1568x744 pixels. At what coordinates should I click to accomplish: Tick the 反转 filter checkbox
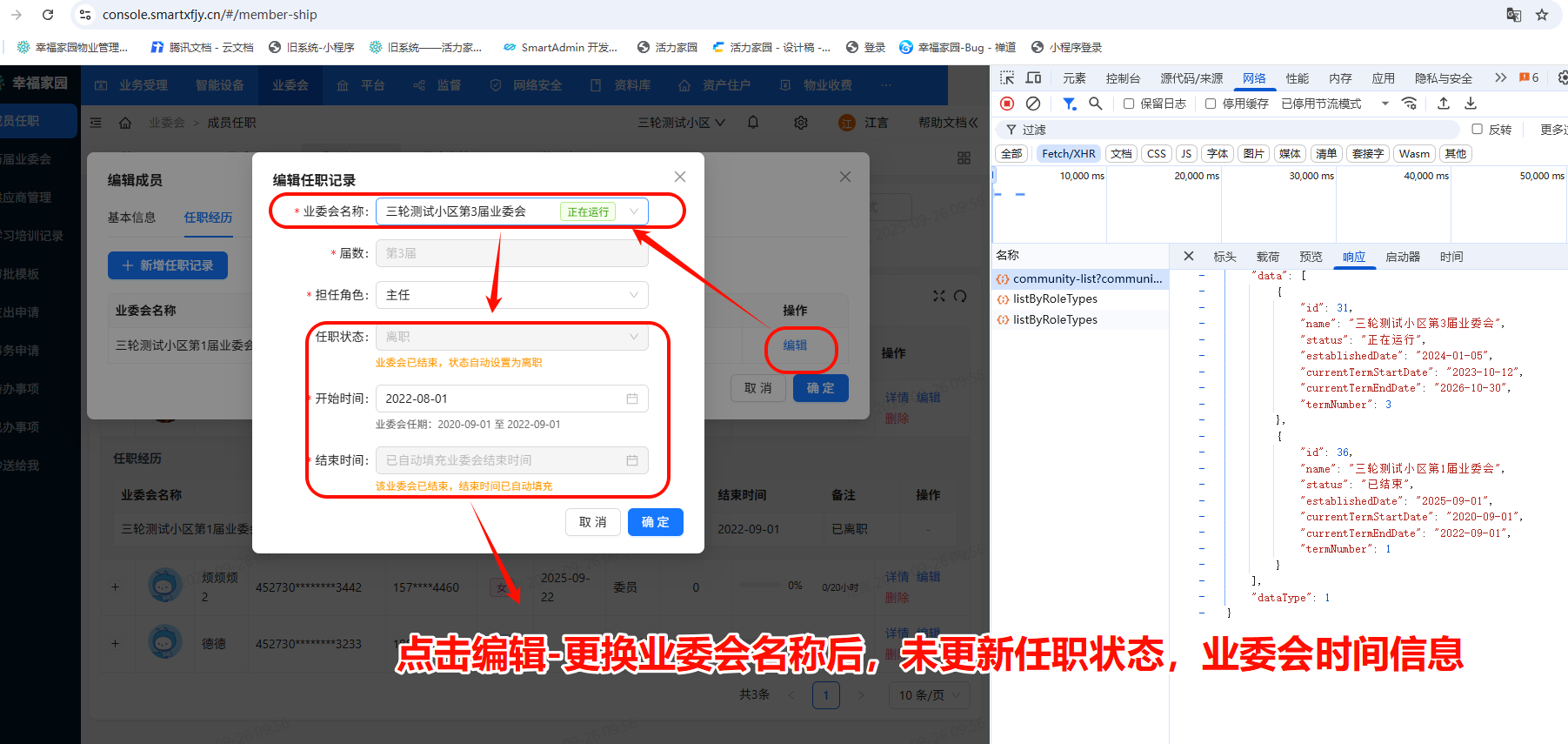click(x=1477, y=129)
